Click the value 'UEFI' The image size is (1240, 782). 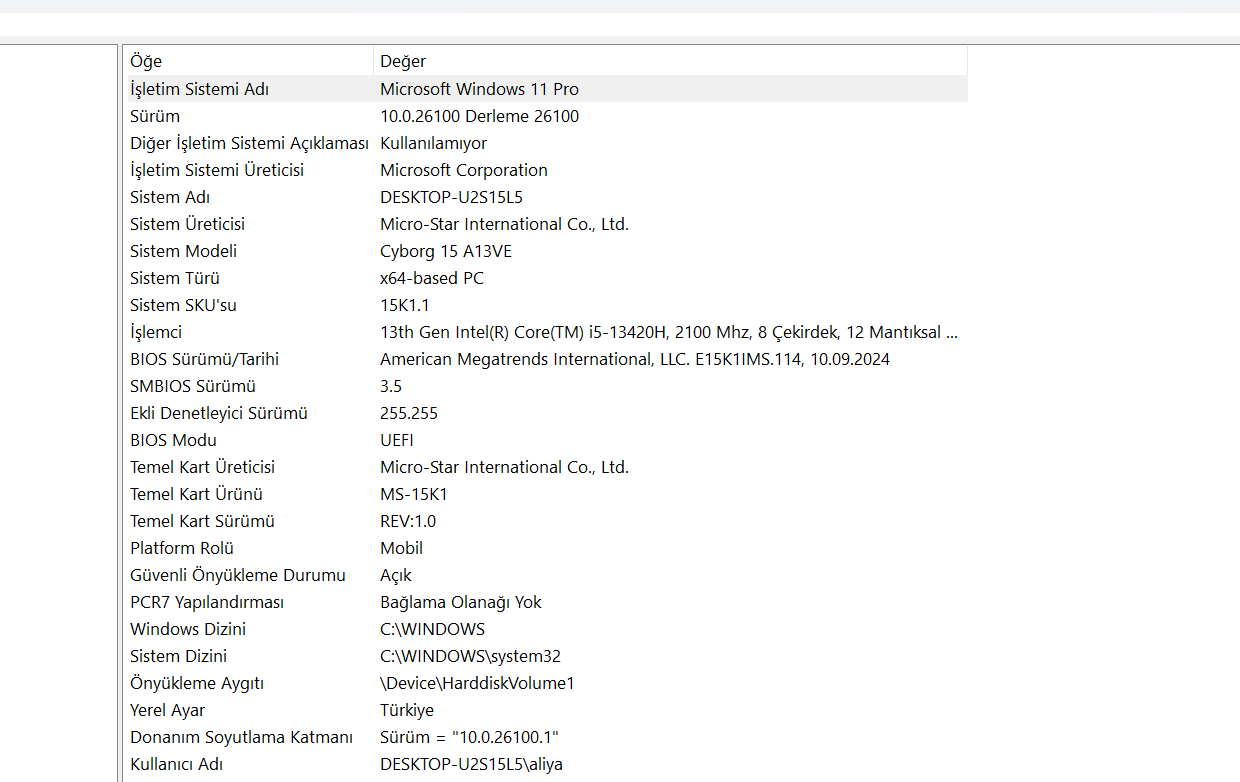(x=397, y=440)
